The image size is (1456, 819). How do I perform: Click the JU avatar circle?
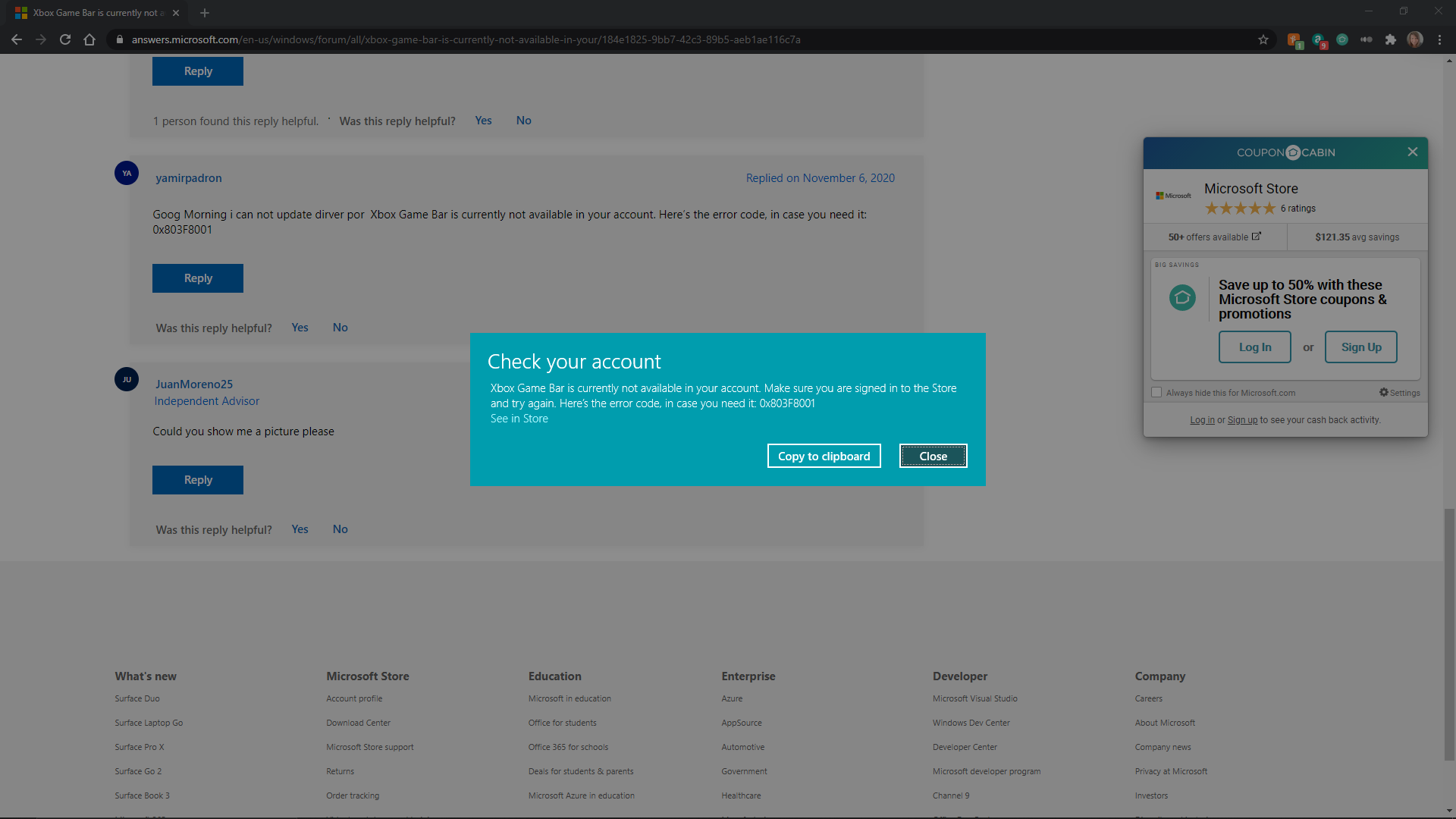tap(127, 379)
